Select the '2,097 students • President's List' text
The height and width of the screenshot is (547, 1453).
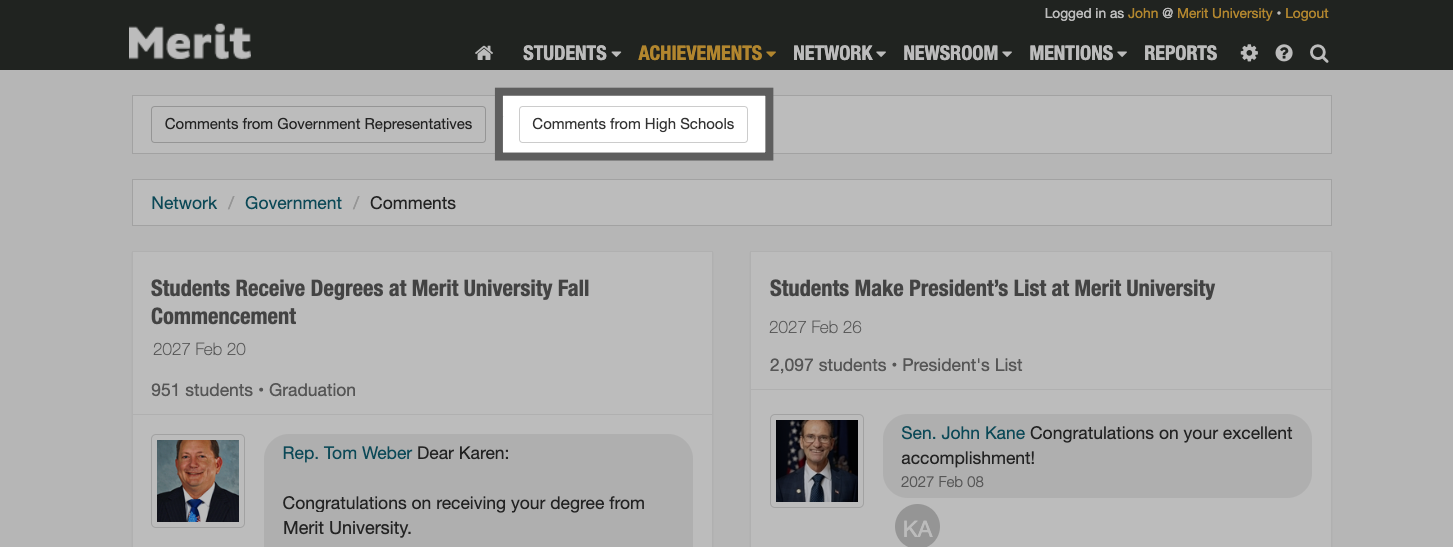pyautogui.click(x=896, y=365)
